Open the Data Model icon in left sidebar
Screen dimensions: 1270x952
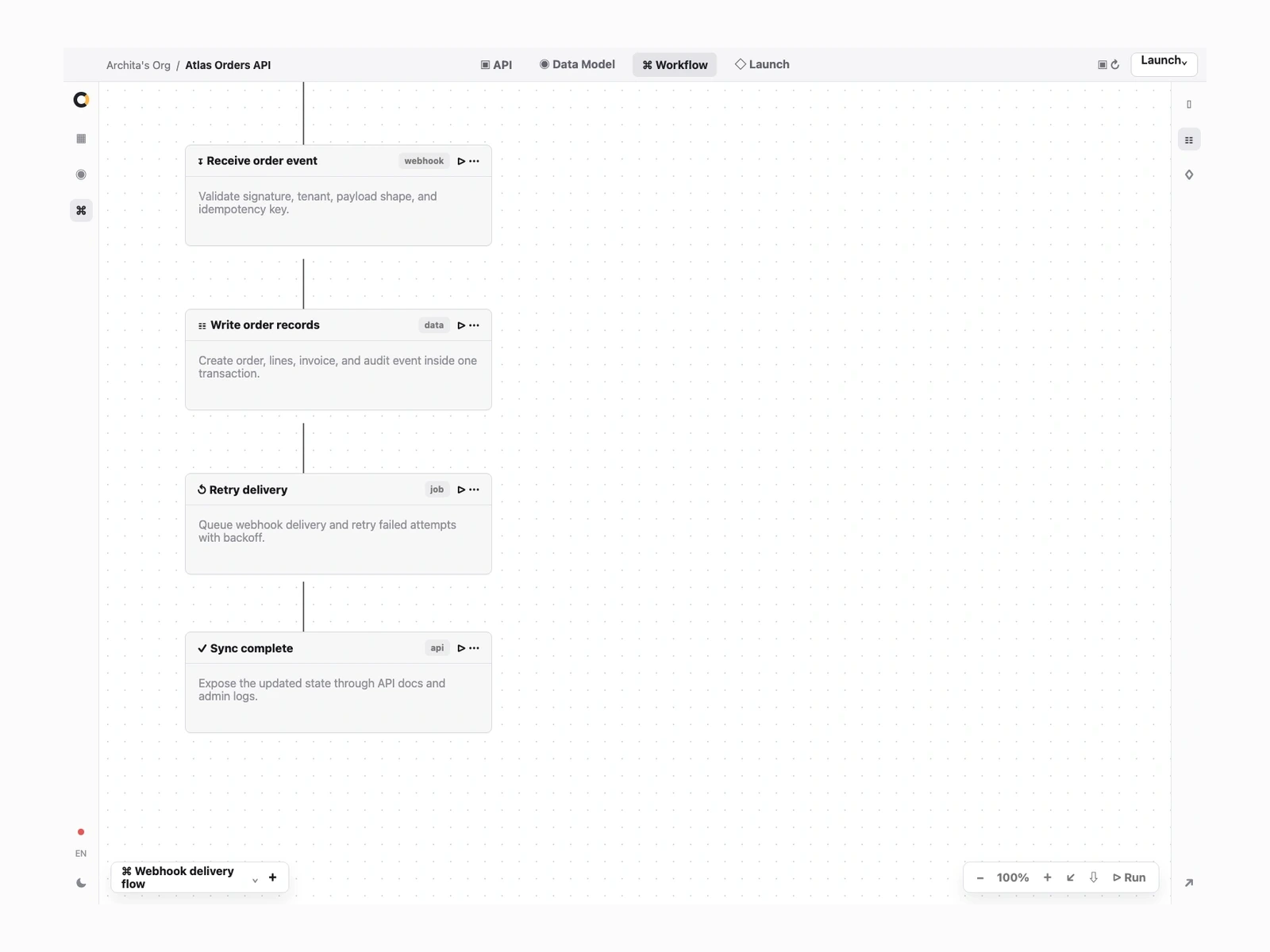81,175
